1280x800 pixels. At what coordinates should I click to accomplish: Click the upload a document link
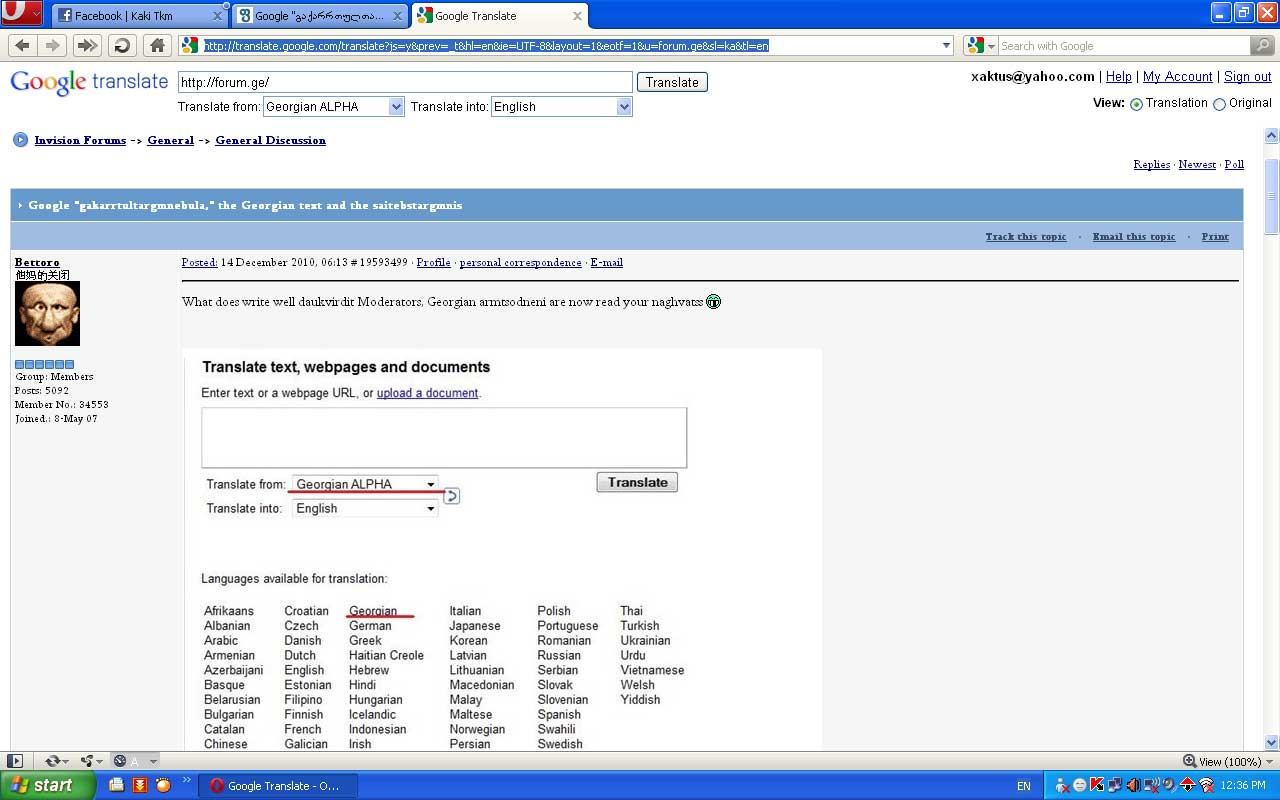(x=427, y=393)
